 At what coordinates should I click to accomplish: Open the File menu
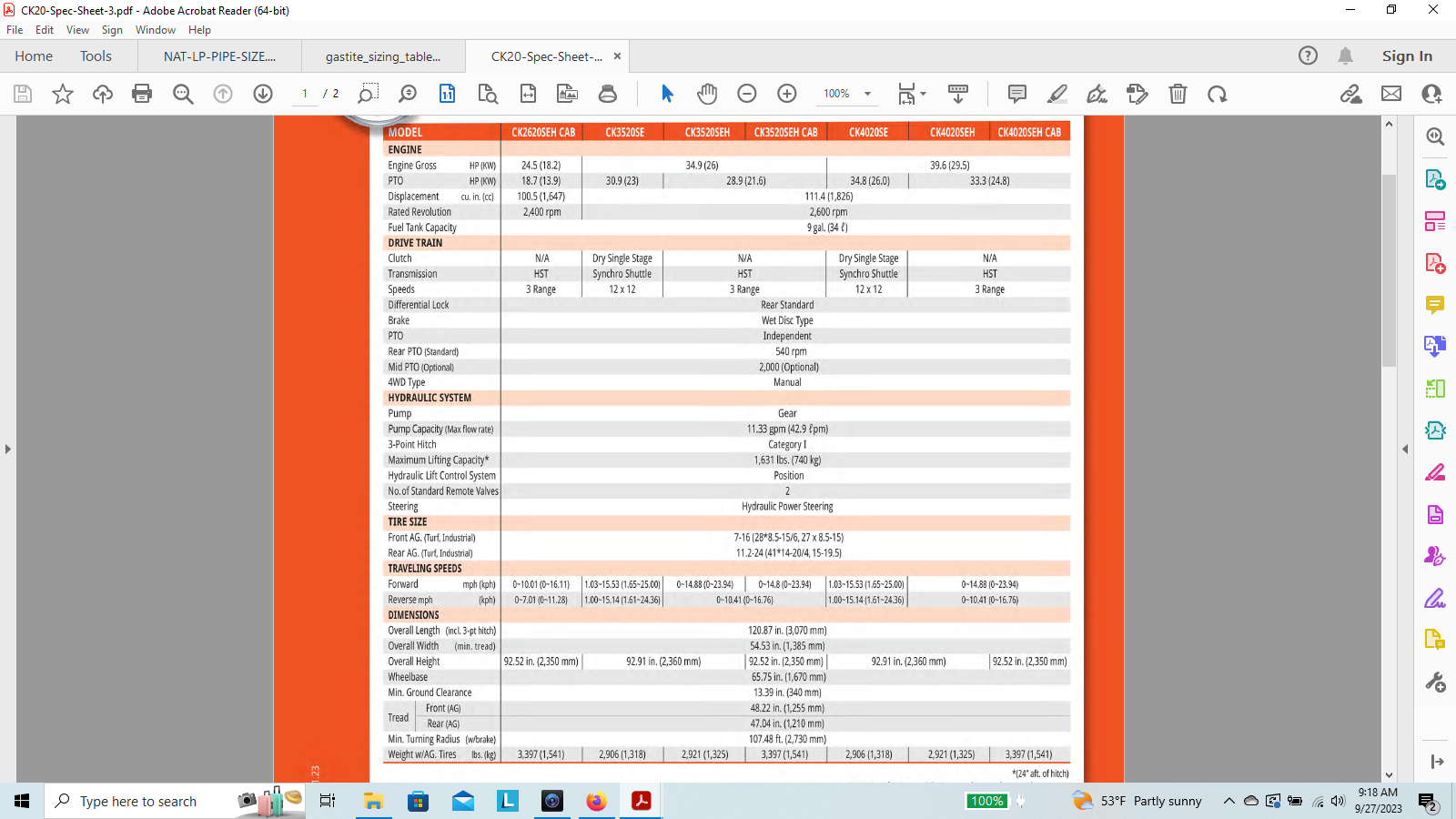[15, 30]
